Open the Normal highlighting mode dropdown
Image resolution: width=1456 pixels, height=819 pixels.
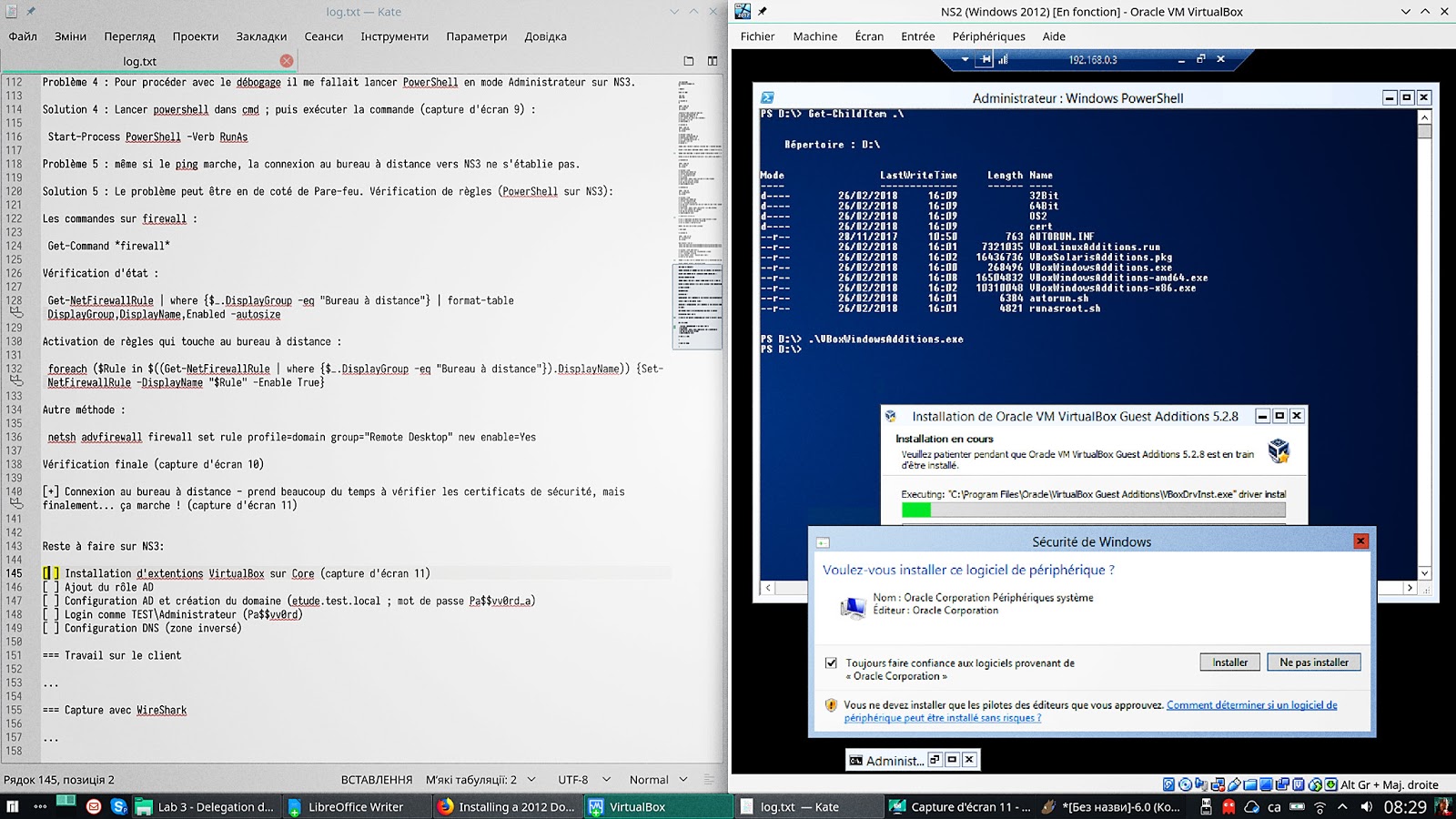(x=658, y=780)
